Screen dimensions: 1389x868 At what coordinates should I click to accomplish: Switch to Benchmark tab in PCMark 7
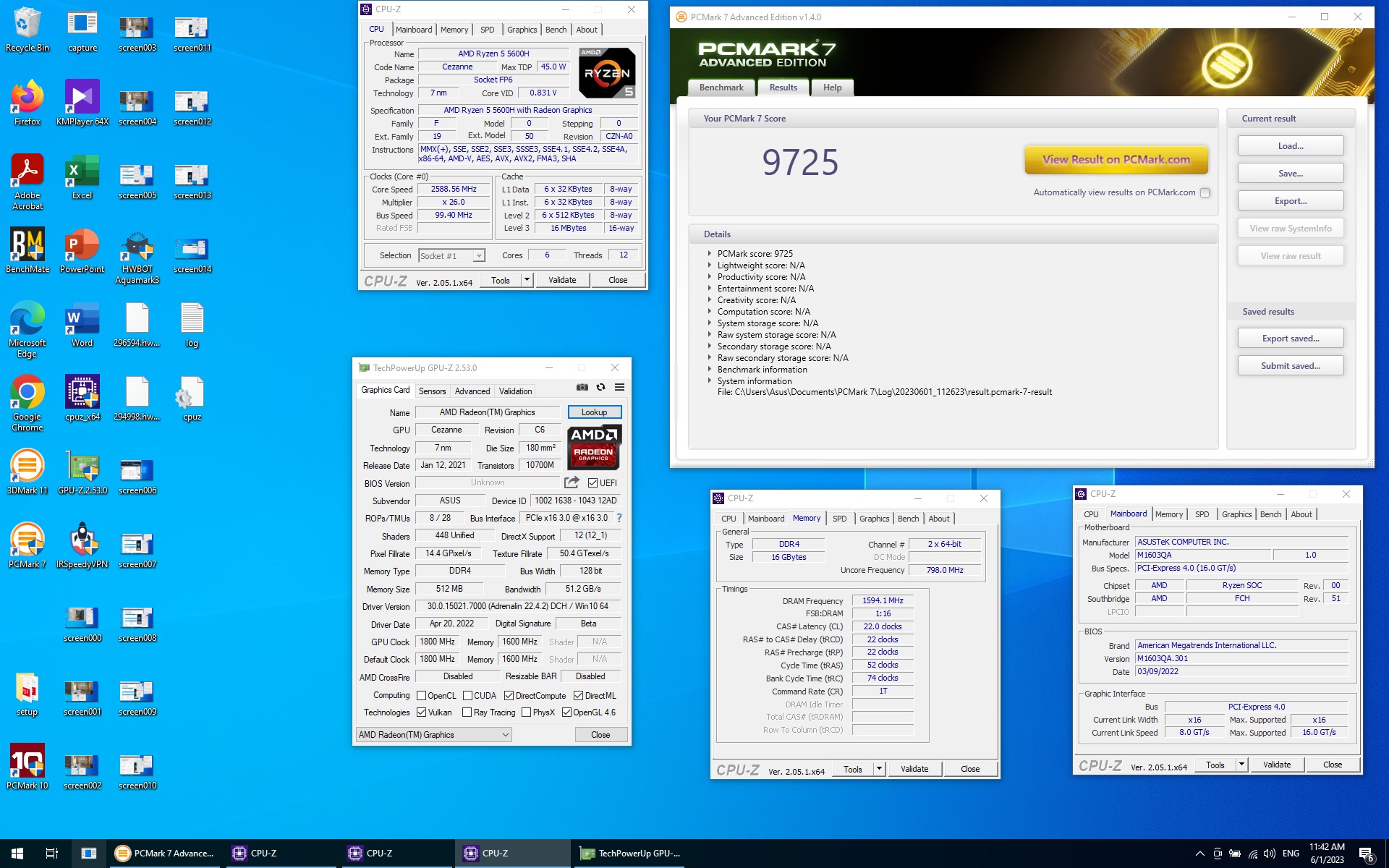pyautogui.click(x=721, y=88)
